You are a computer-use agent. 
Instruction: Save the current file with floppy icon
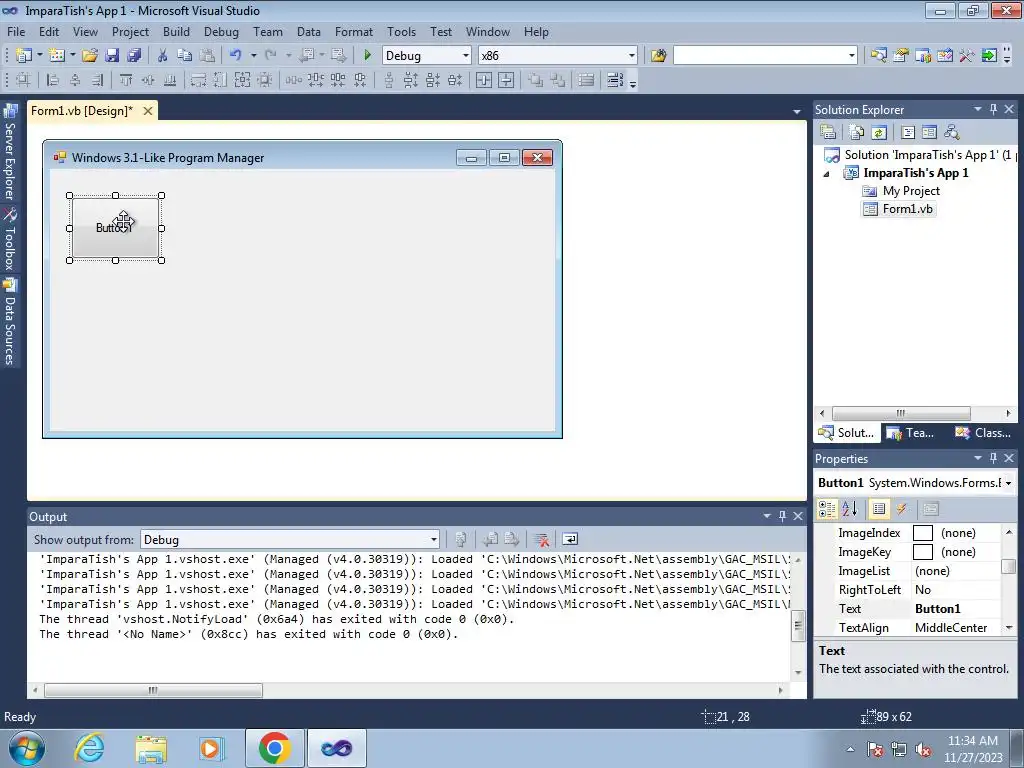(112, 56)
